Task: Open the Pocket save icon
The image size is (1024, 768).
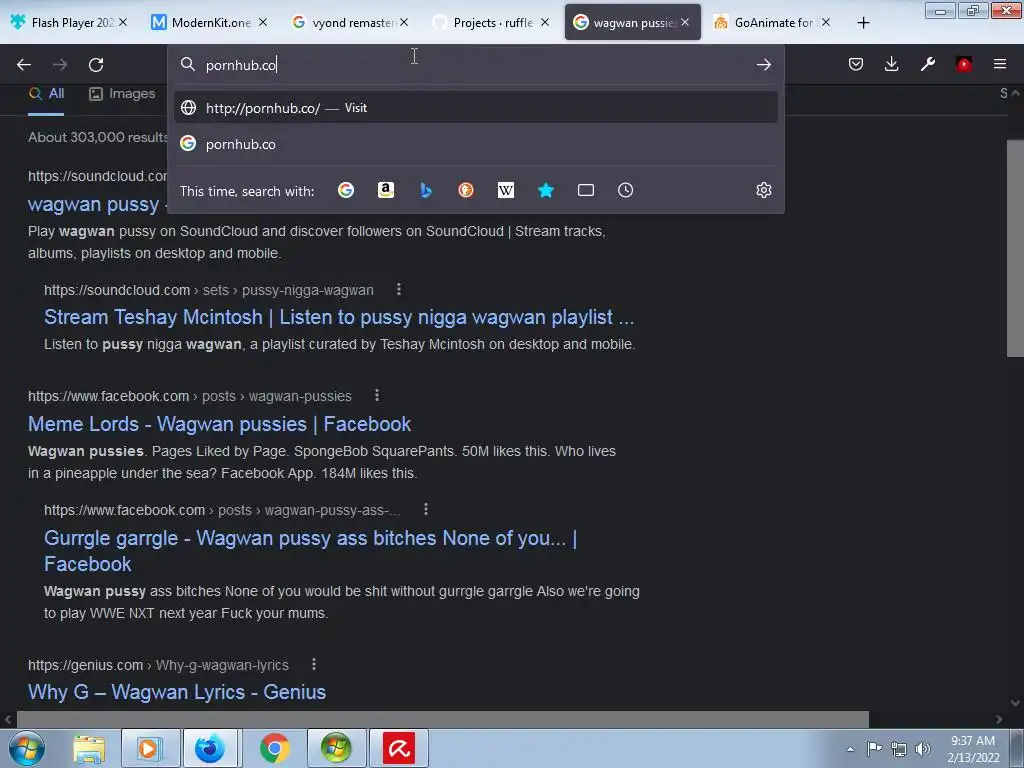Action: click(x=856, y=64)
